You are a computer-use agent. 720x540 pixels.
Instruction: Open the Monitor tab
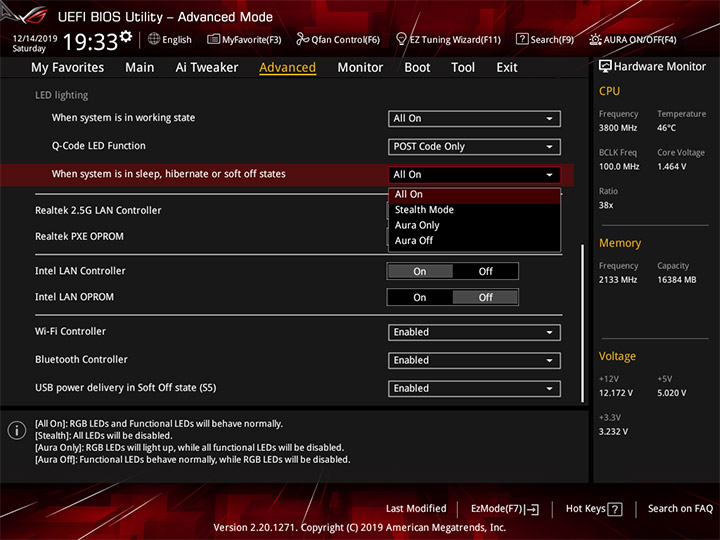(x=360, y=68)
